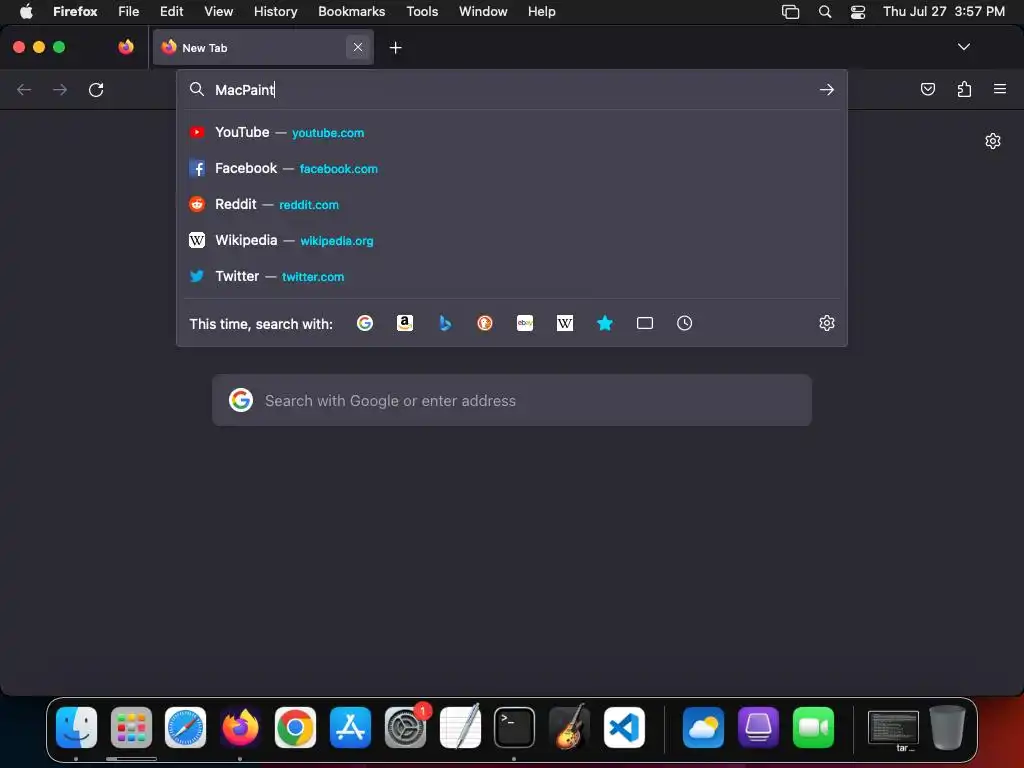Image resolution: width=1024 pixels, height=768 pixels.
Task: Open FaceTime from the Dock
Action: 813,727
